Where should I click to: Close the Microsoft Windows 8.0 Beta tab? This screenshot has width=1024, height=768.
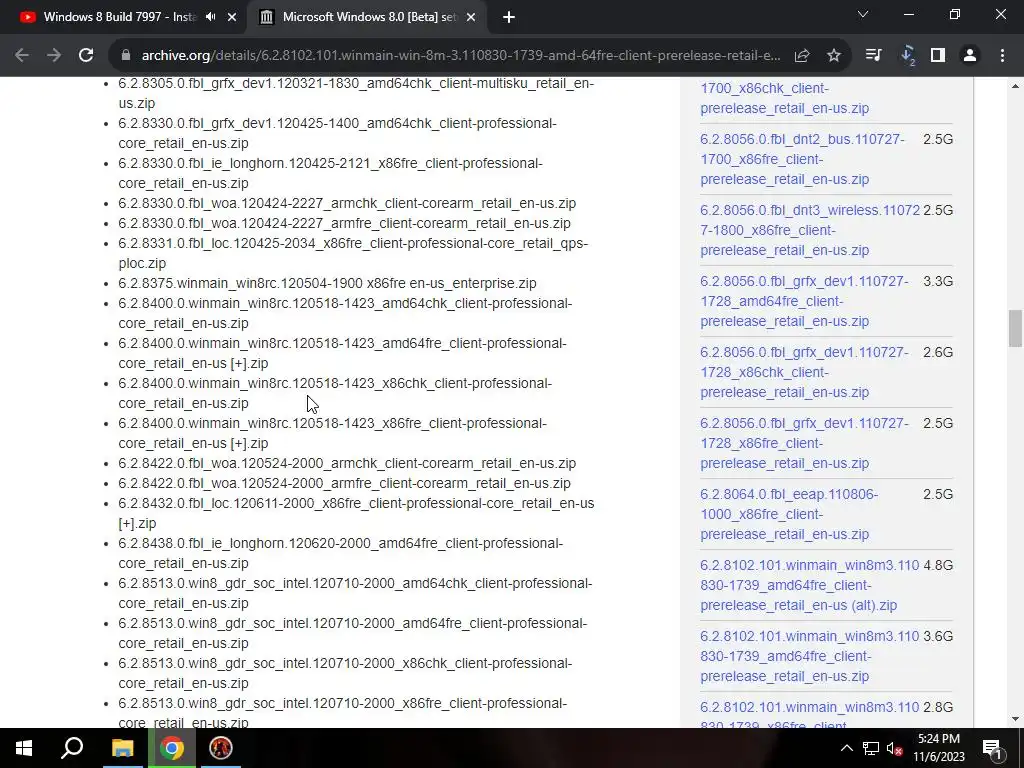(x=471, y=18)
